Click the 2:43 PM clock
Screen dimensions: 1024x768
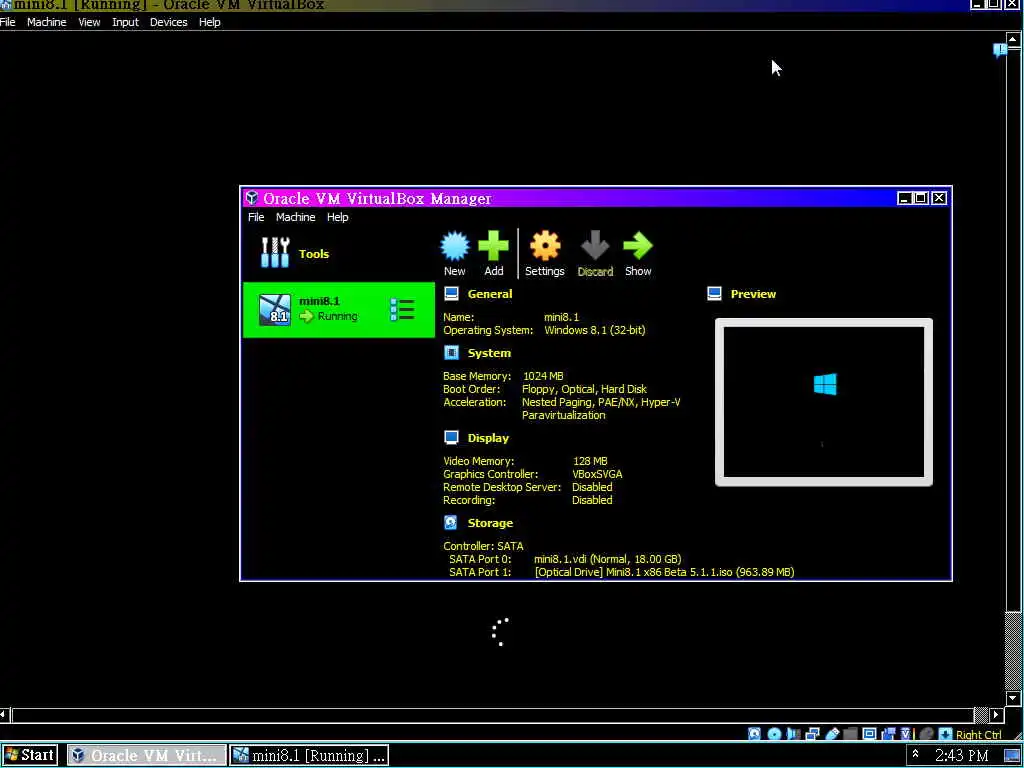(x=961, y=755)
